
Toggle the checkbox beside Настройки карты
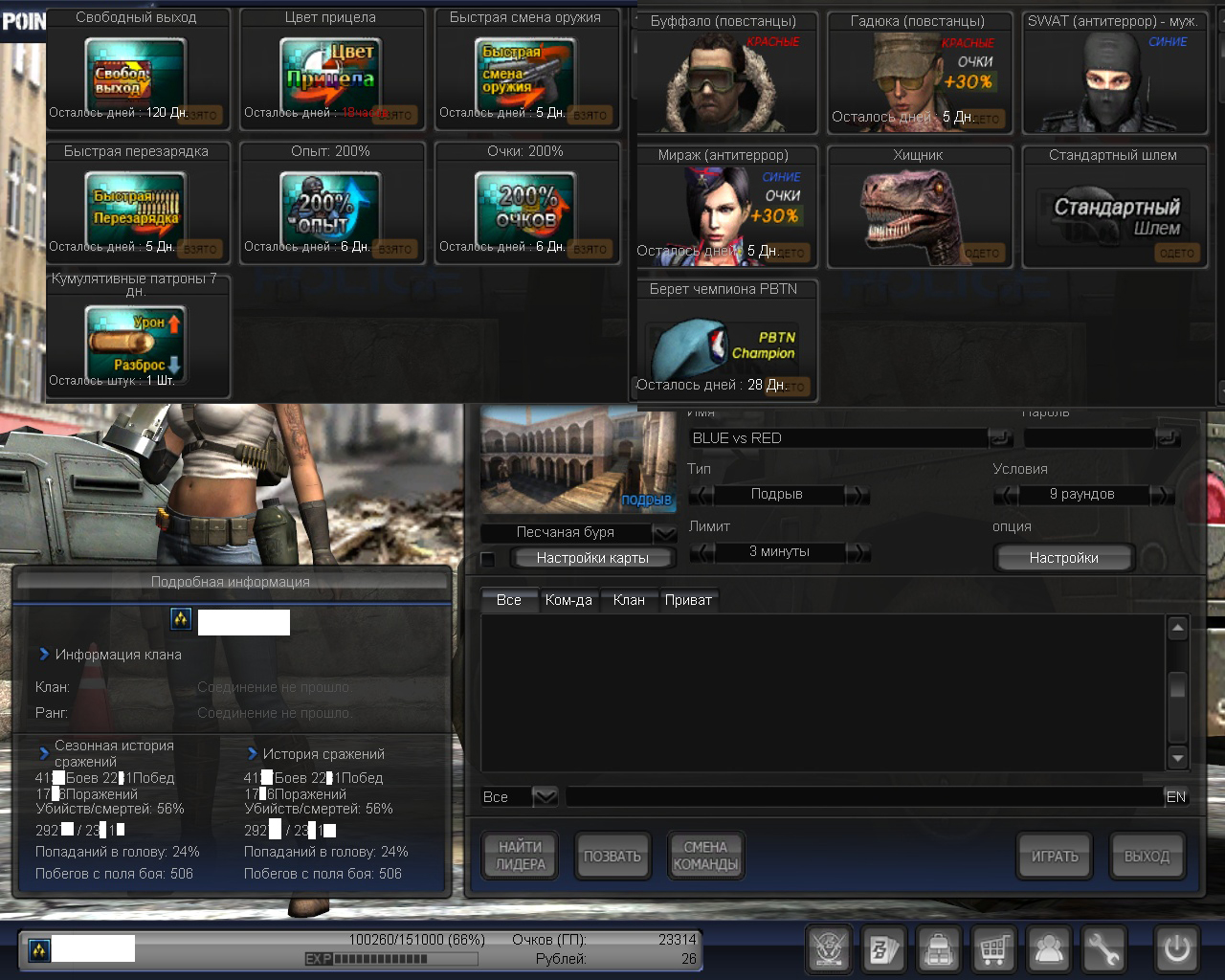488,559
